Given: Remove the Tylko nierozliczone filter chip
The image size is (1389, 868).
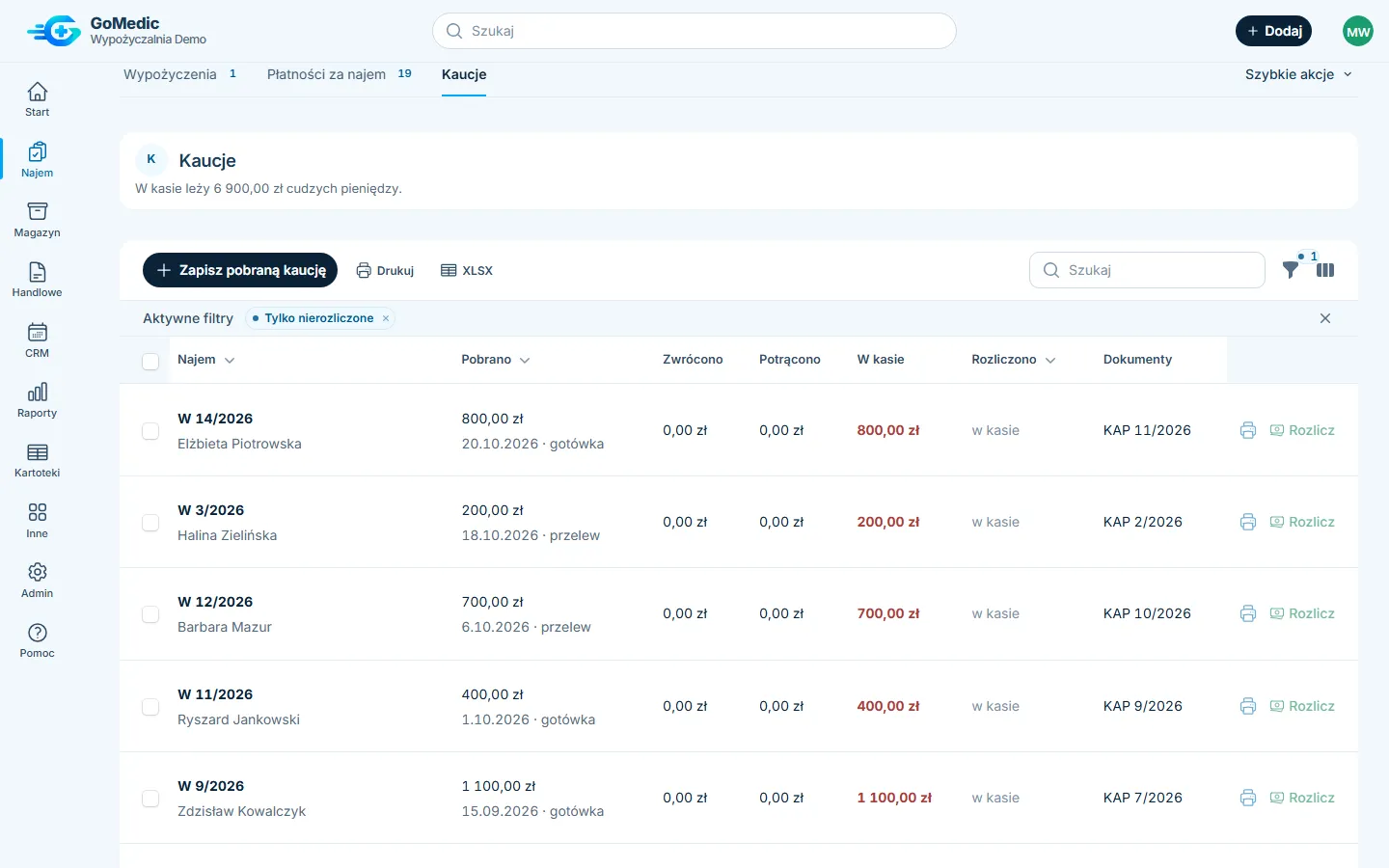Looking at the screenshot, I should [x=386, y=318].
